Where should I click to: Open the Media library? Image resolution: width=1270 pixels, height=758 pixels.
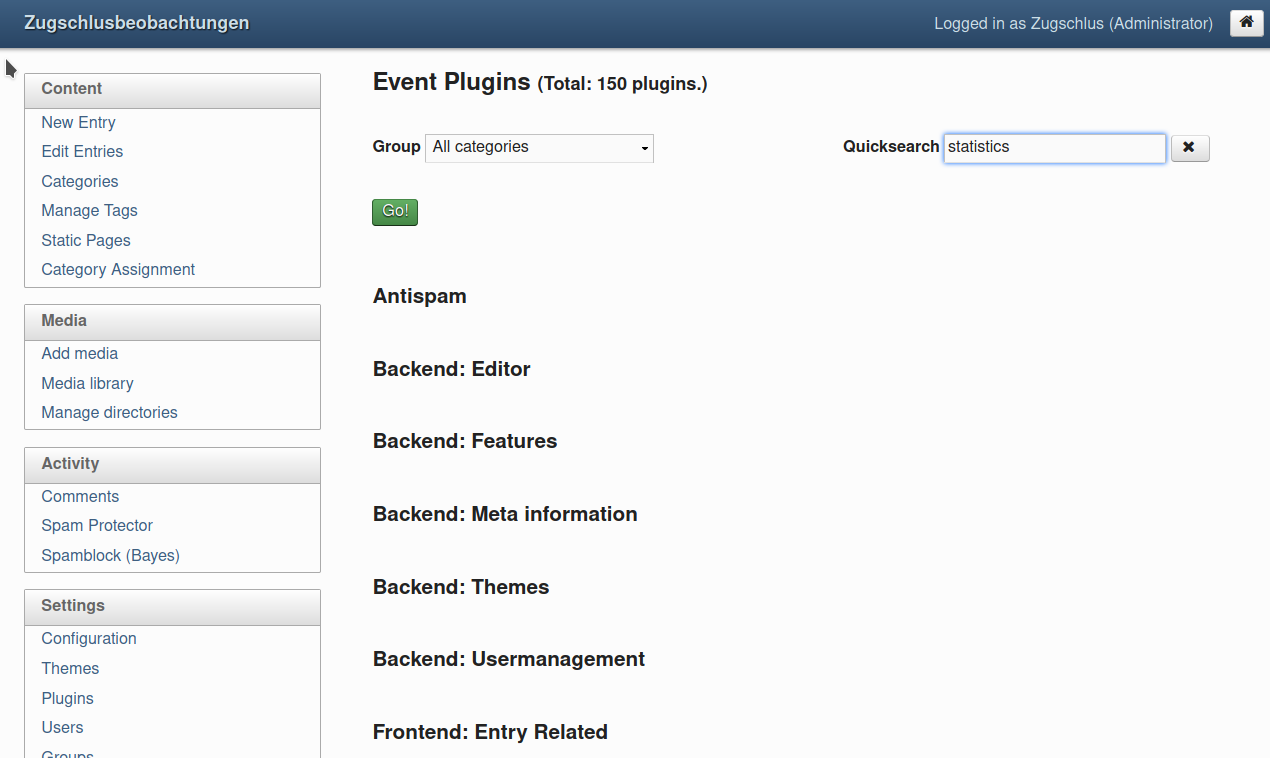click(x=87, y=383)
